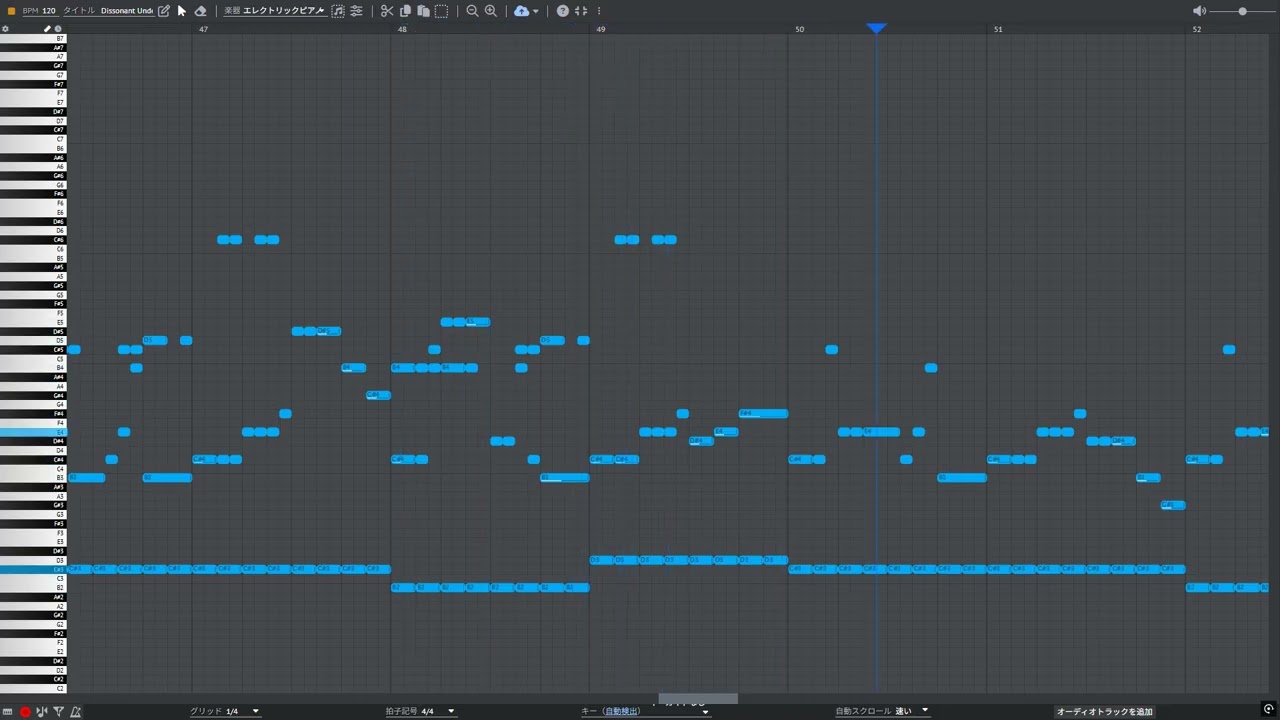Use the horizontal scrollbar thumb at the bottom
The width and height of the screenshot is (1280, 720).
point(698,699)
